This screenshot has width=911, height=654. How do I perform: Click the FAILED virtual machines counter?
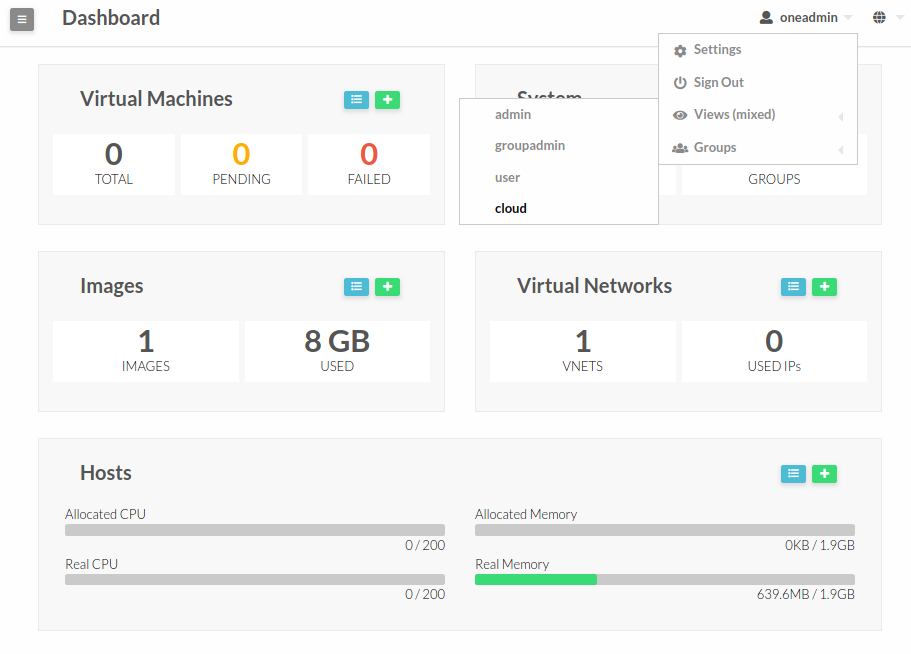(369, 164)
